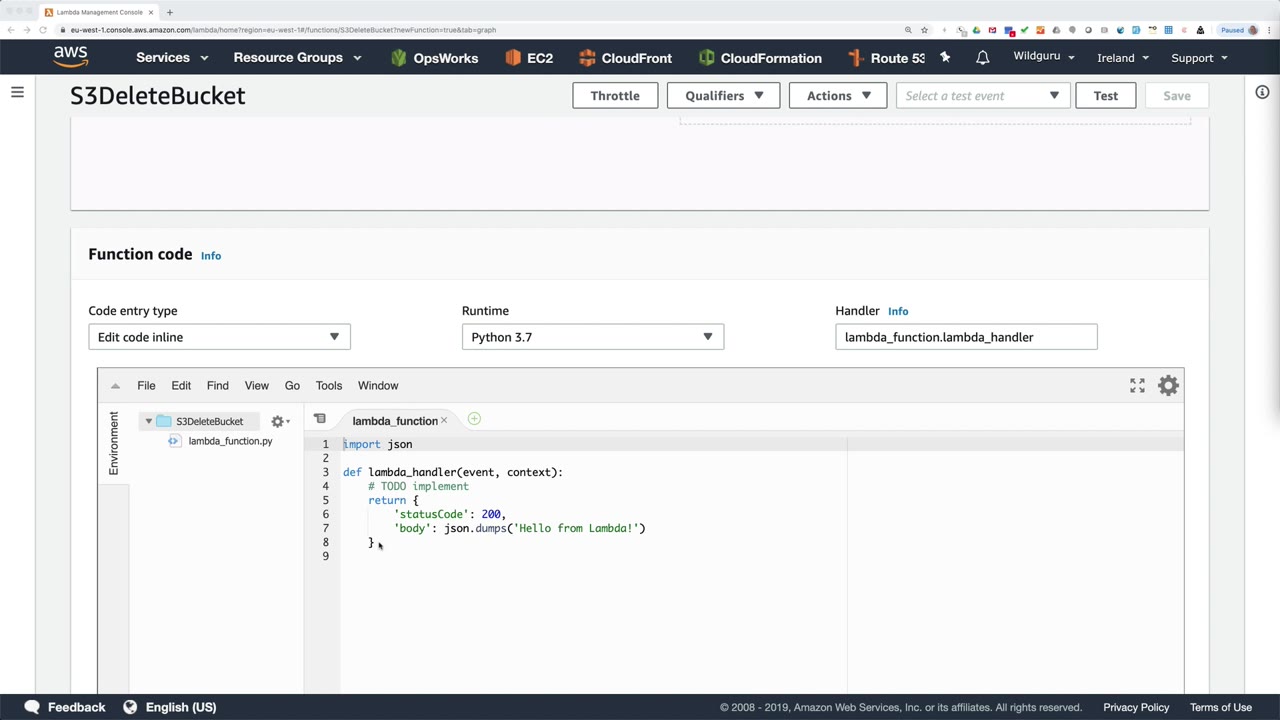
Task: Open new tab with green plus icon
Action: tap(474, 420)
